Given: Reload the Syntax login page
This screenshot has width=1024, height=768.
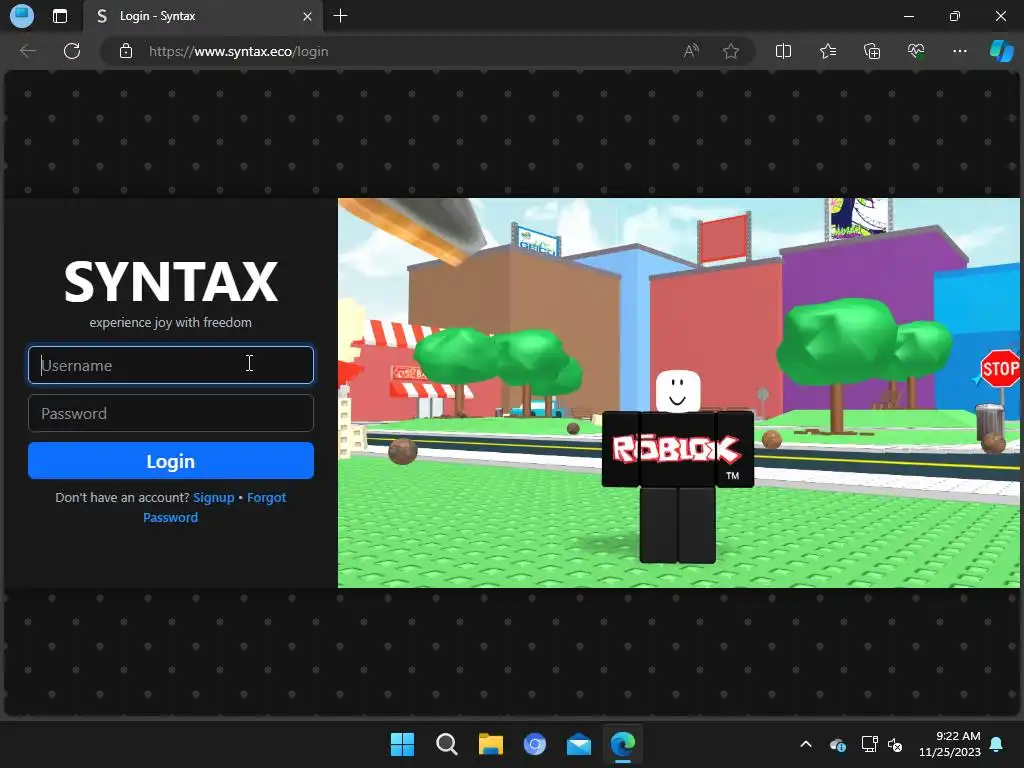Looking at the screenshot, I should 72,51.
